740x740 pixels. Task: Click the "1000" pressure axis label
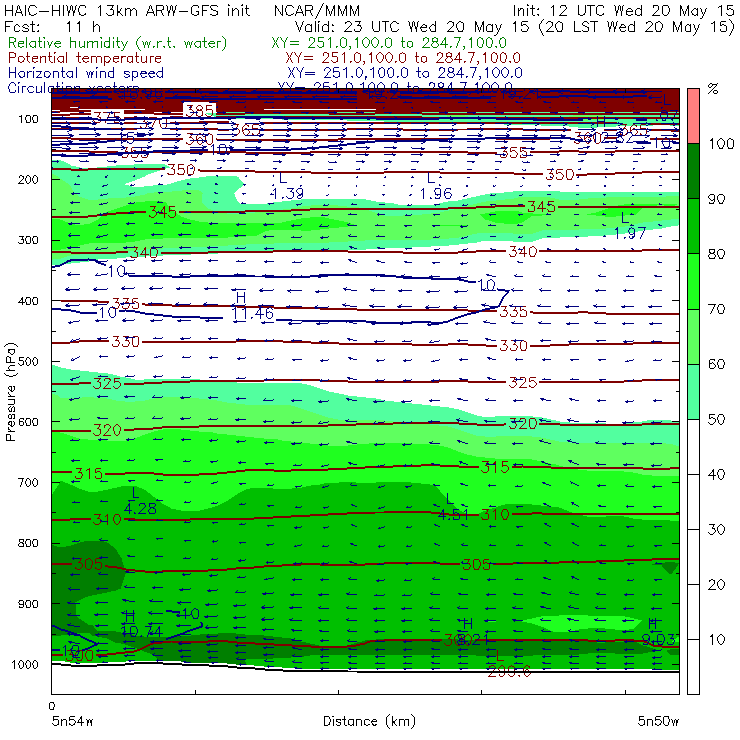point(25,664)
